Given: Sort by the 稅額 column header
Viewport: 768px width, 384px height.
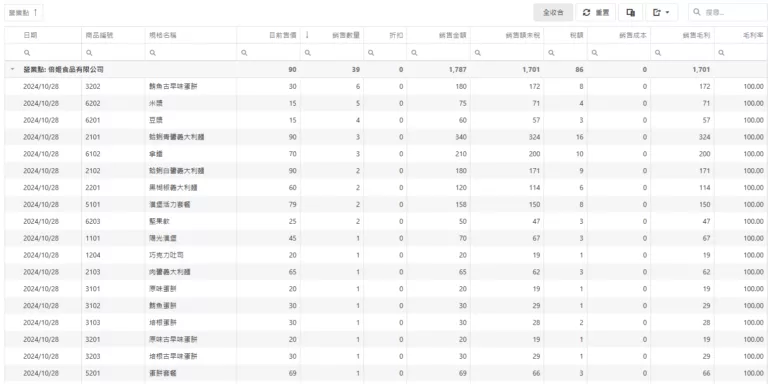Looking at the screenshot, I should tap(576, 35).
